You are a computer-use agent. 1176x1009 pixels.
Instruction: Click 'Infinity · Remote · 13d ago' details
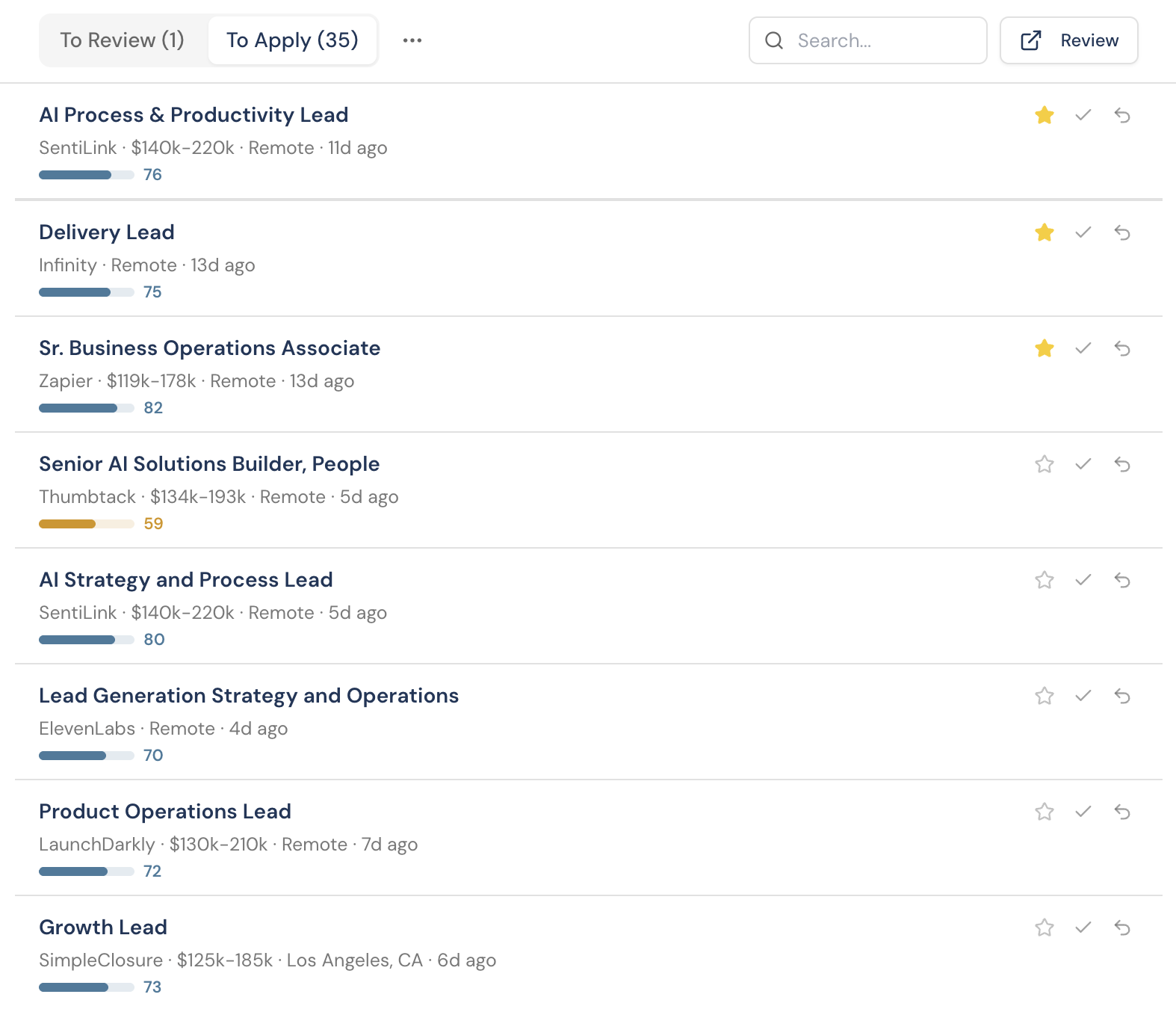tap(147, 265)
